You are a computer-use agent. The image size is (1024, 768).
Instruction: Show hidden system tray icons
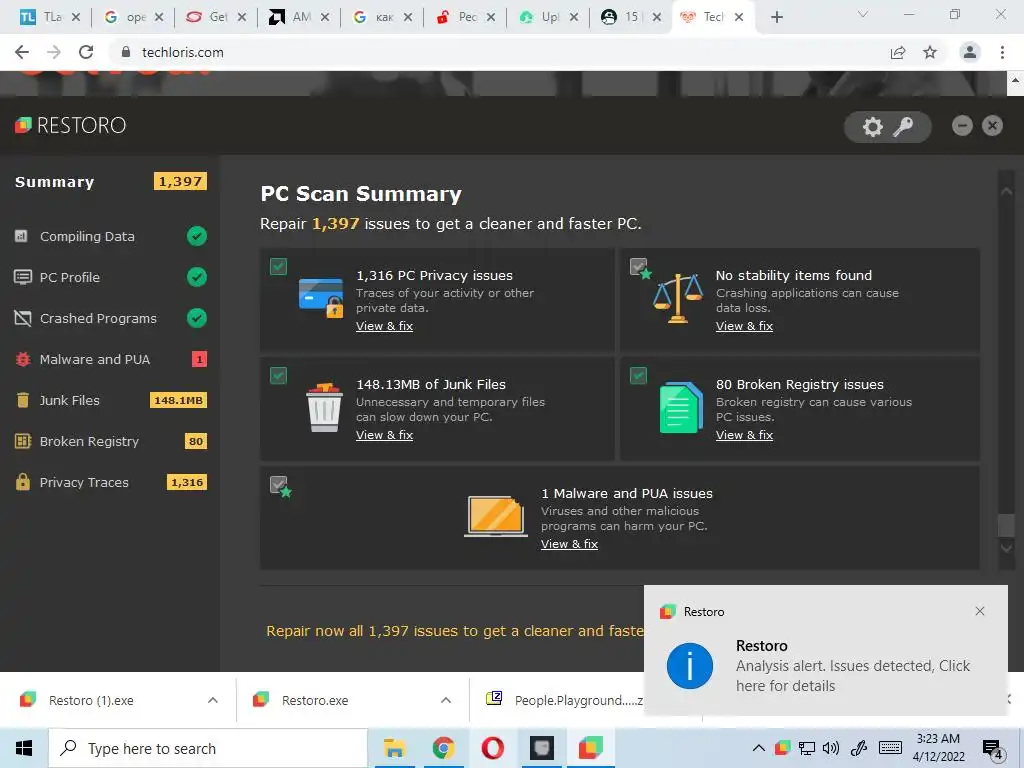tap(758, 748)
